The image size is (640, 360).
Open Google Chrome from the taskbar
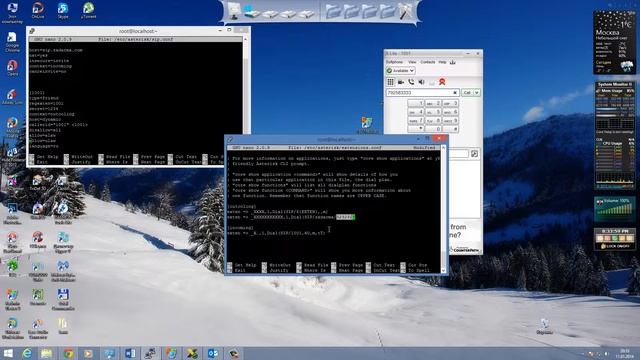pos(69,353)
